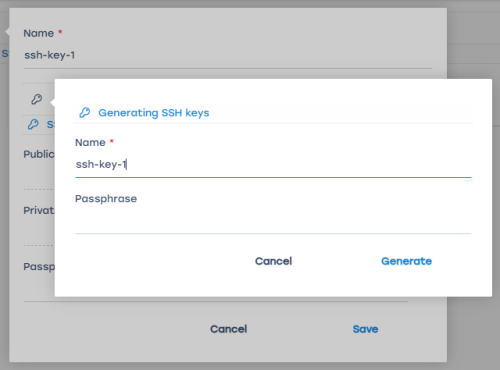
Task: Click the background form's Save button
Action: point(365,329)
